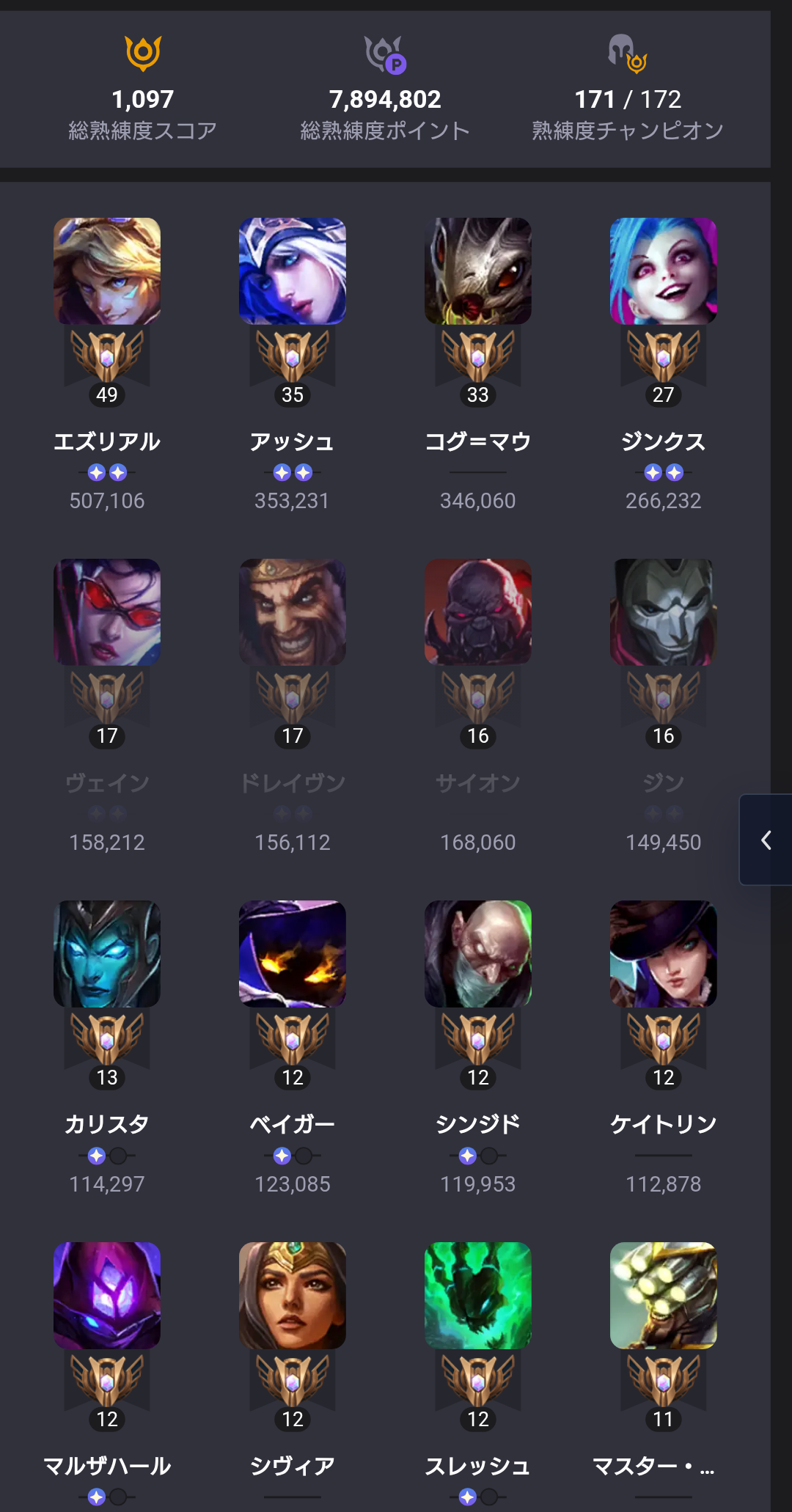Image resolution: width=792 pixels, height=1512 pixels.
Task: Select the Draven champion portrait
Action: (293, 612)
